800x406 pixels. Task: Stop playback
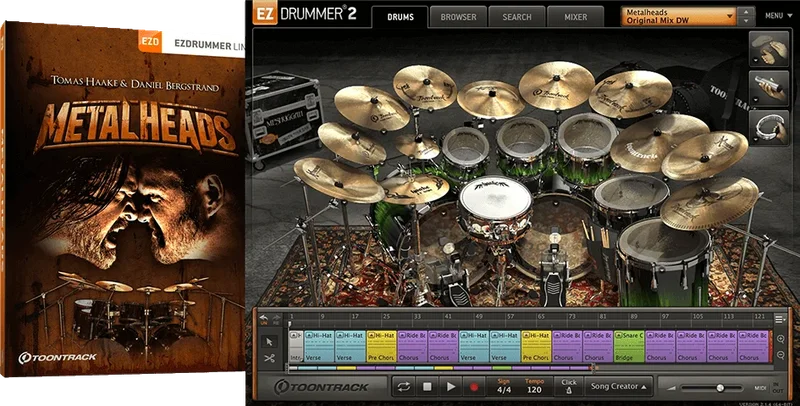427,387
